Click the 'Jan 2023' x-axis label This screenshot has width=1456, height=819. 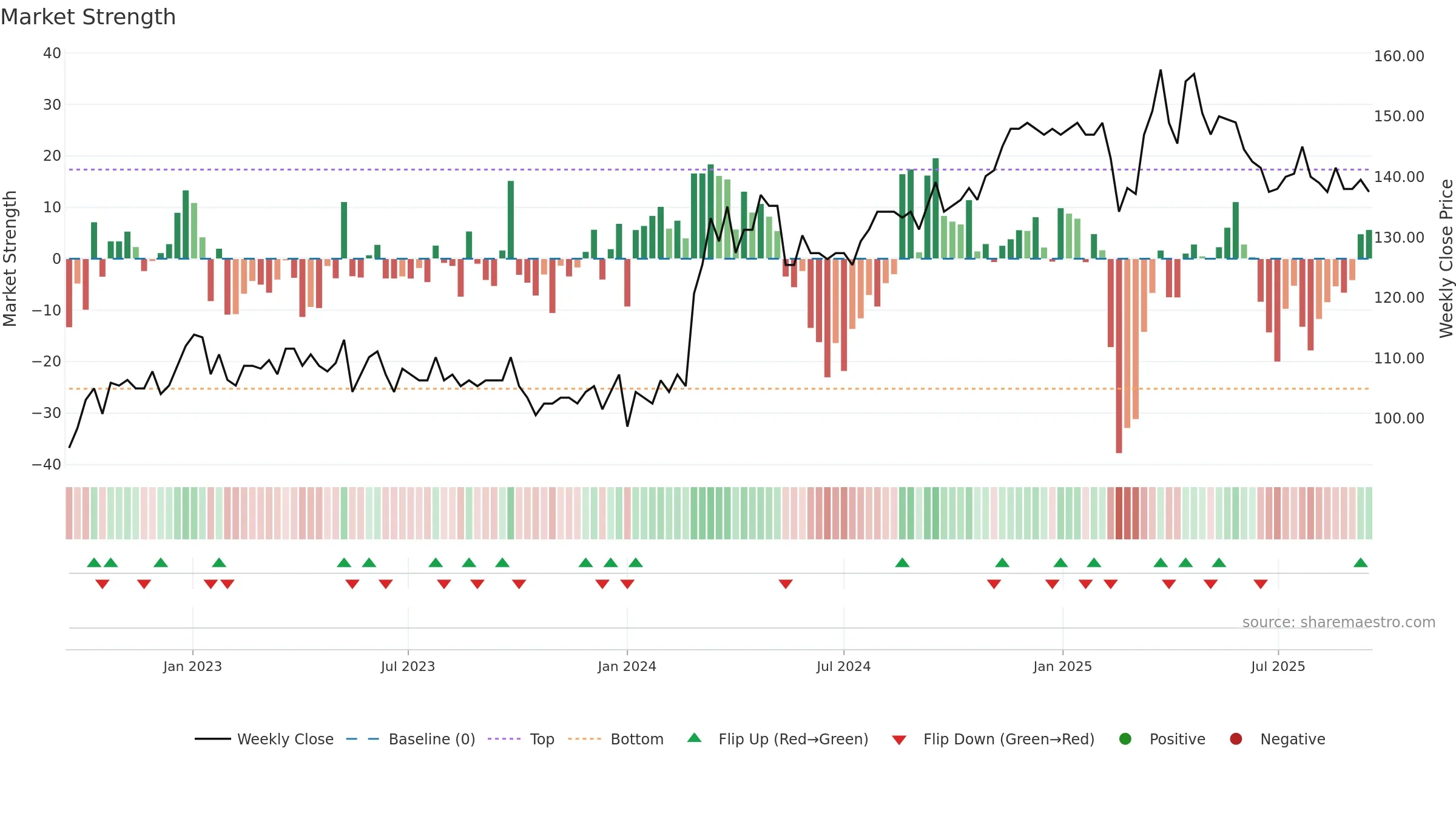point(192,667)
